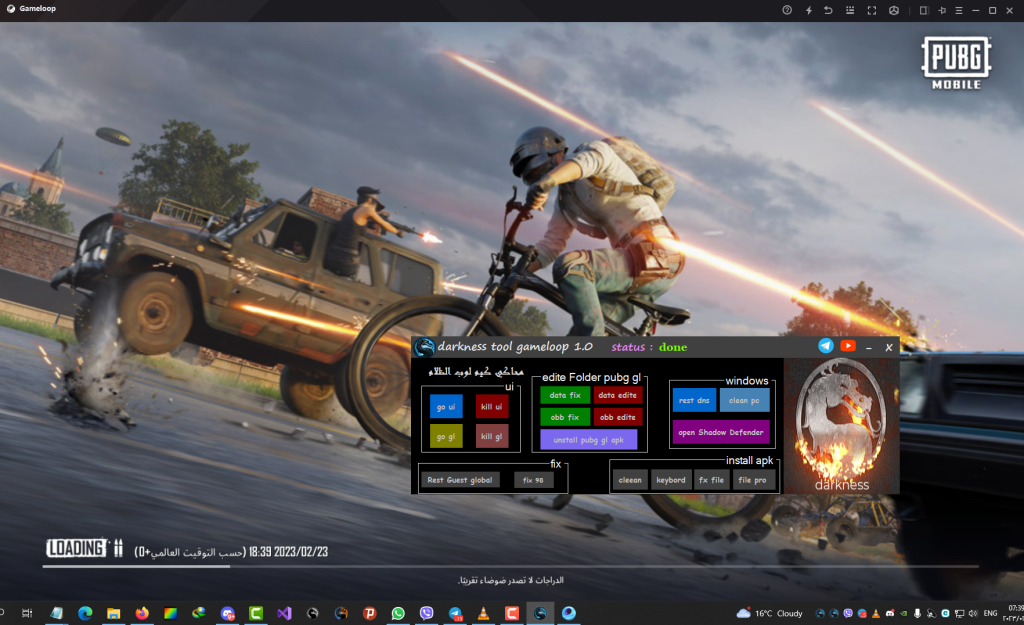The image size is (1024, 625).
Task: Click the green 'data fix' button
Action: pos(565,395)
